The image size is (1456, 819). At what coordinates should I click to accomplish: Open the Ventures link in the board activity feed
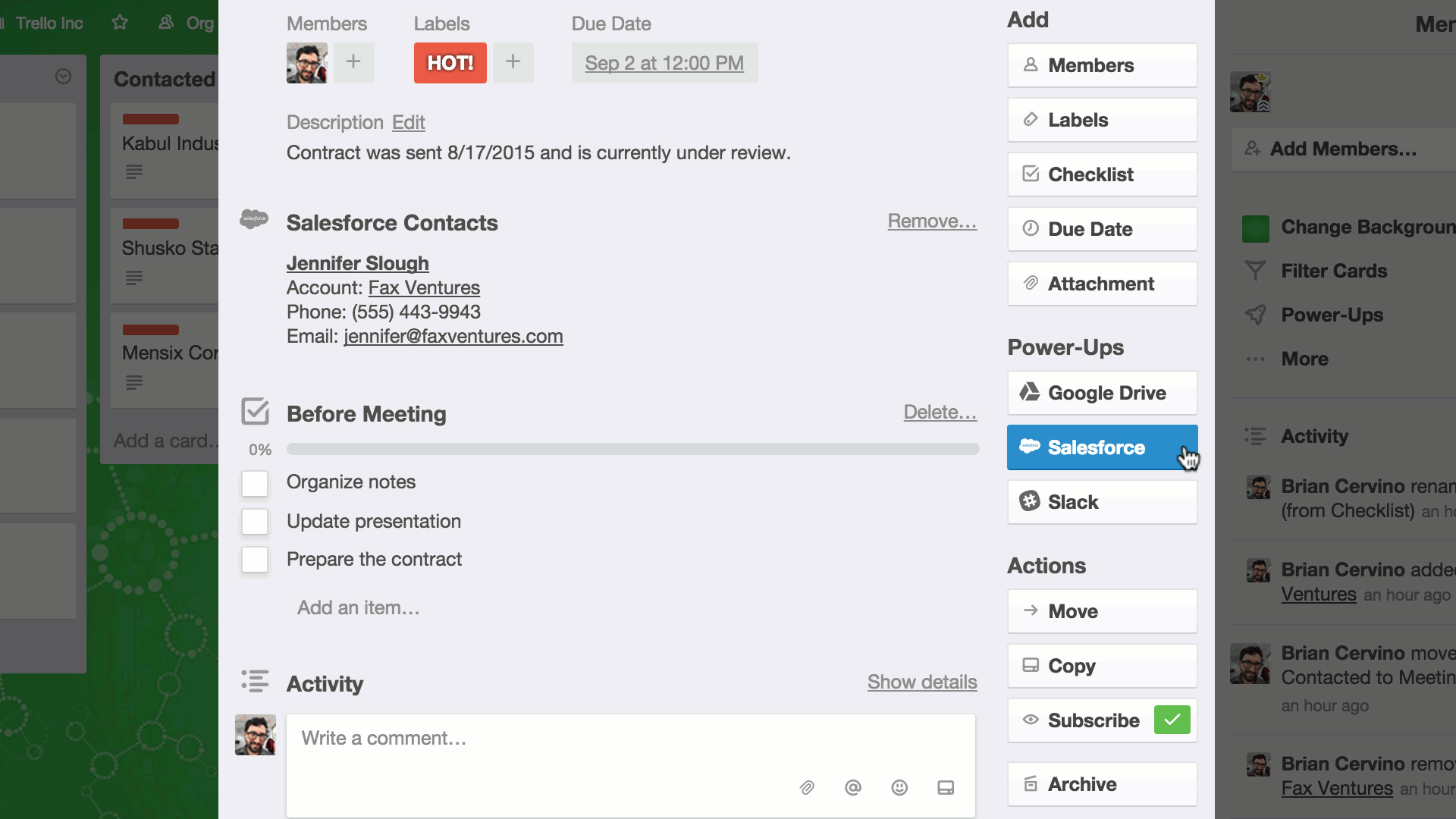point(1319,594)
